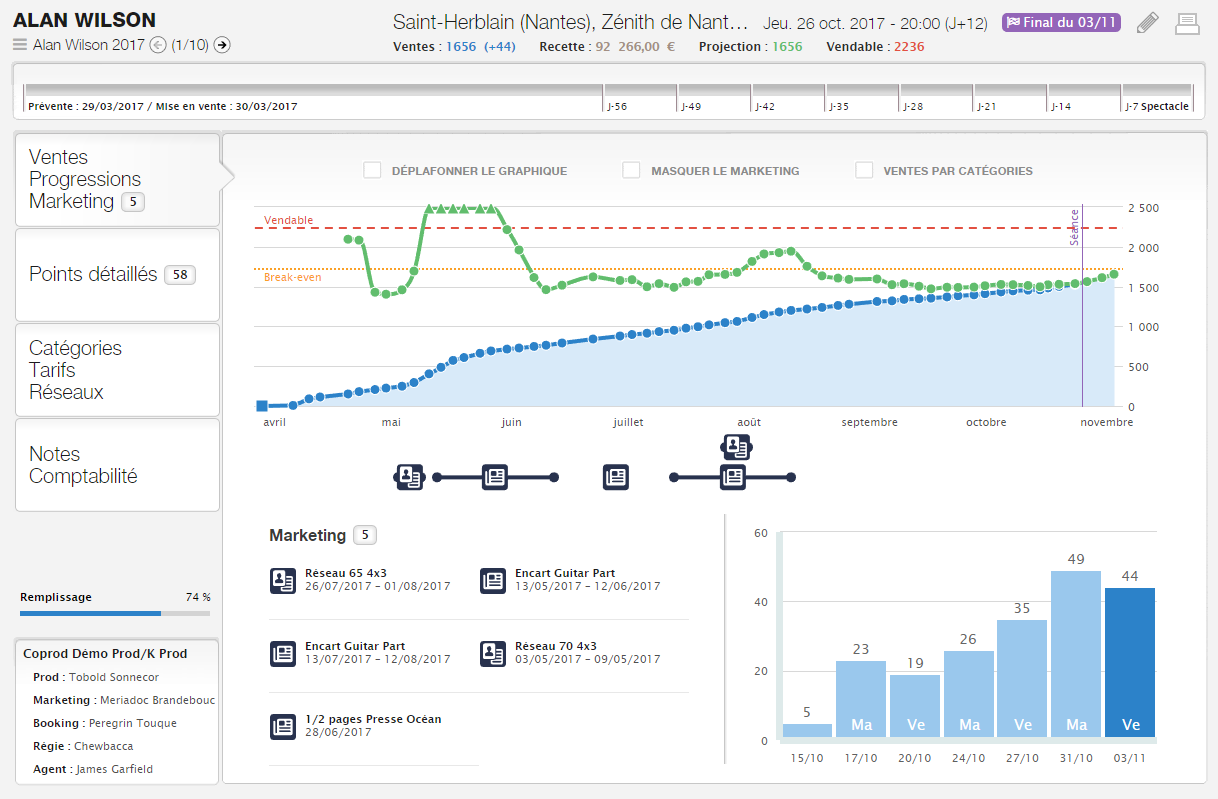Image resolution: width=1218 pixels, height=799 pixels.
Task: Check Ventes par catégories option
Action: 864,171
